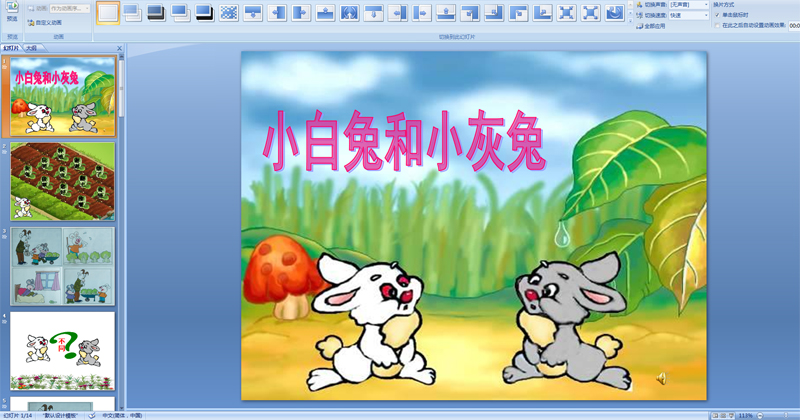800x420 pixels.
Task: Click the gray rabbit picture on slide
Action: coord(568,322)
